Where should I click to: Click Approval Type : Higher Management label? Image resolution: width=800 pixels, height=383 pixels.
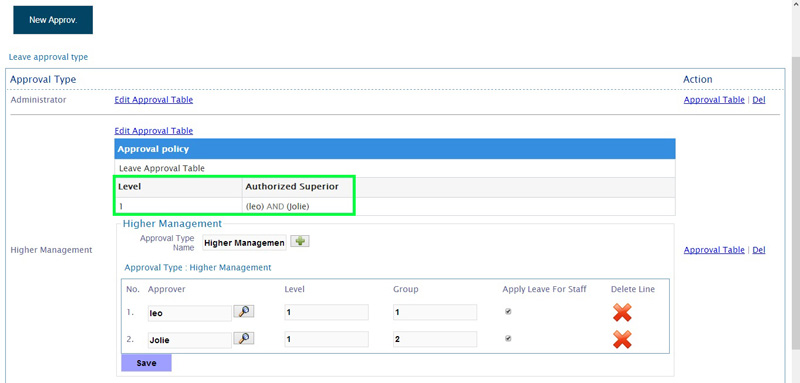198,267
